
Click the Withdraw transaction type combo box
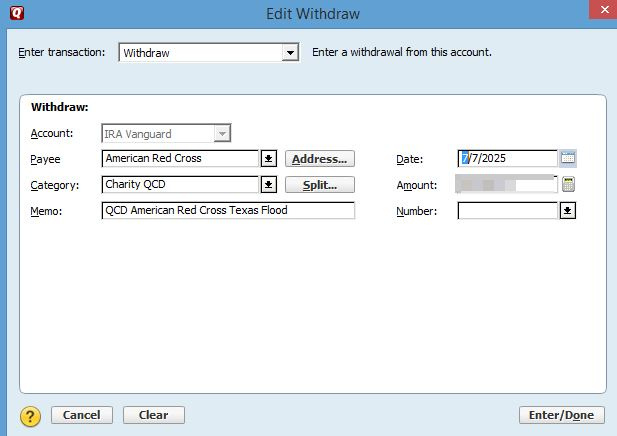click(209, 53)
